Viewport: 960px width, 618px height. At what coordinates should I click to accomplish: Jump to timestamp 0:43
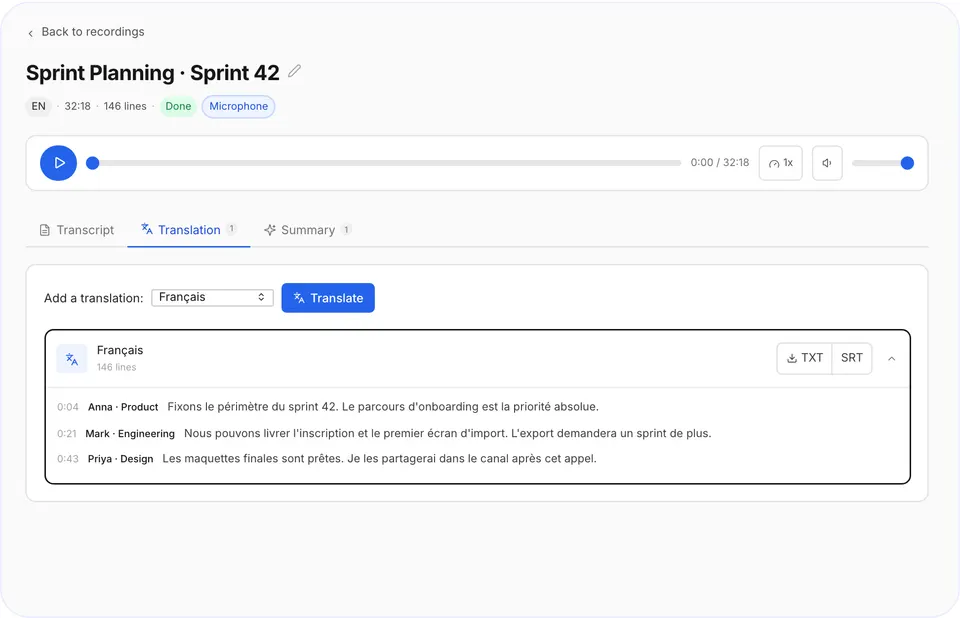(67, 459)
